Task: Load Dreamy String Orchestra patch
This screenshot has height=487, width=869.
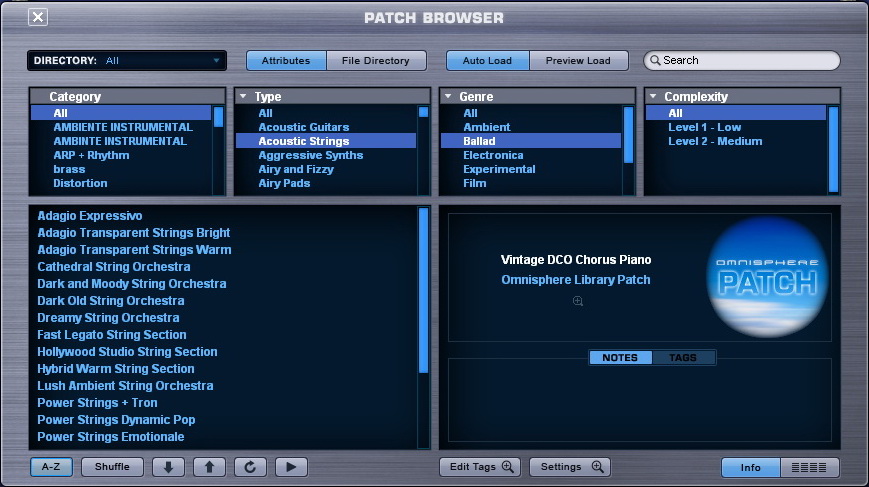Action: coord(108,317)
